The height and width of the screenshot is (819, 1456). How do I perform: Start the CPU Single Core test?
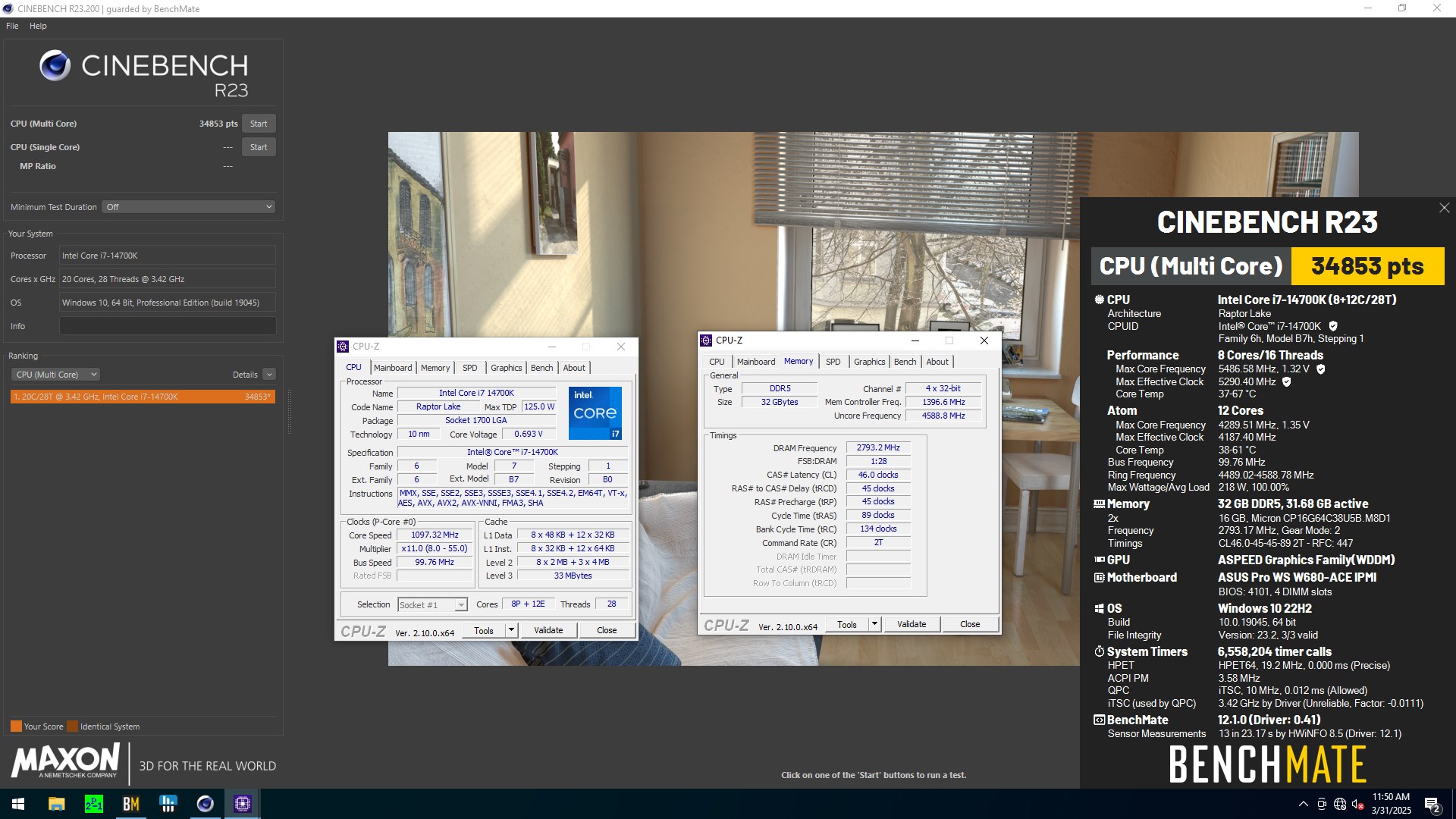click(x=259, y=147)
